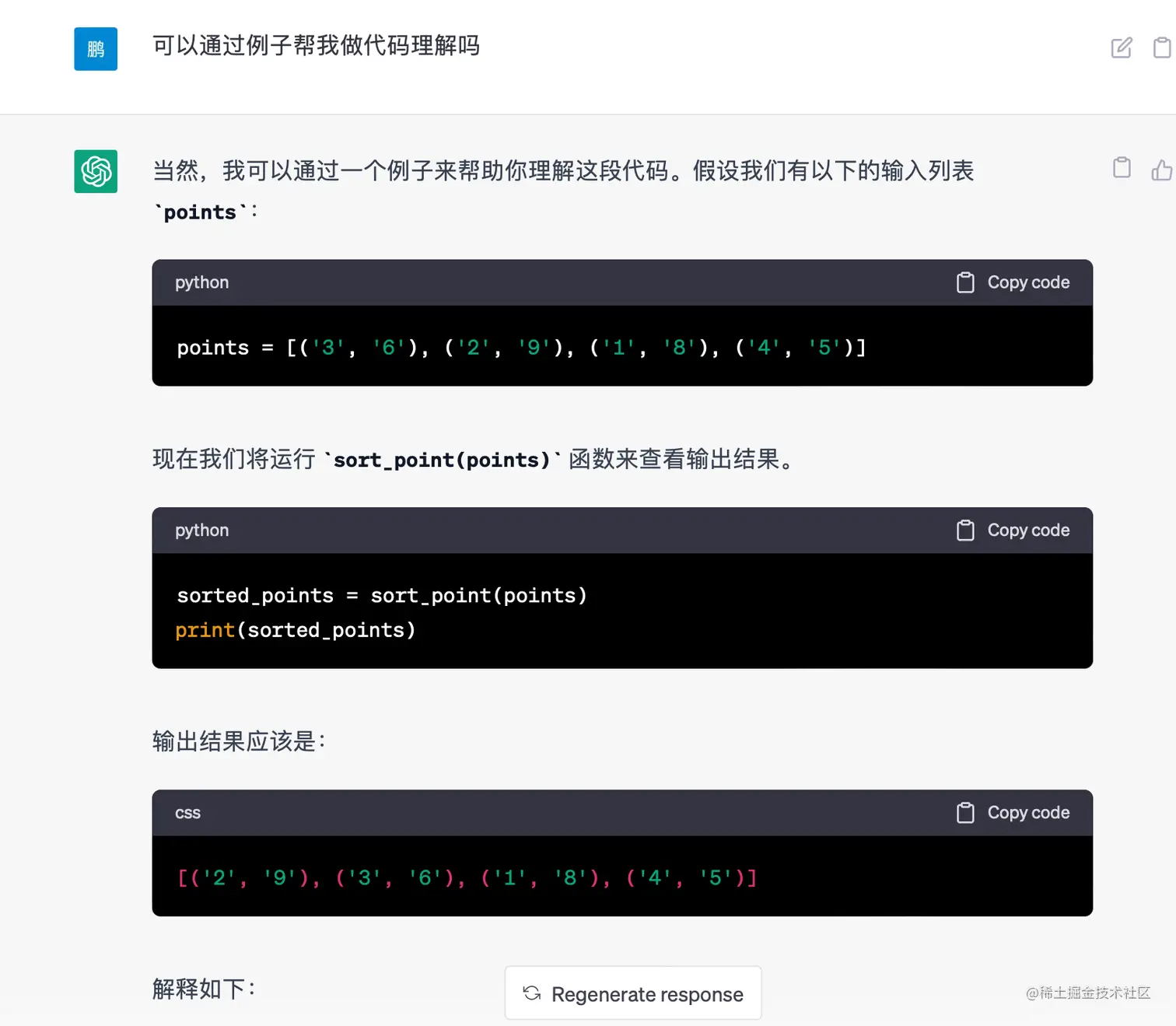This screenshot has height=1026, width=1176.
Task: Click the ChatGPT logo avatar
Action: 96,171
